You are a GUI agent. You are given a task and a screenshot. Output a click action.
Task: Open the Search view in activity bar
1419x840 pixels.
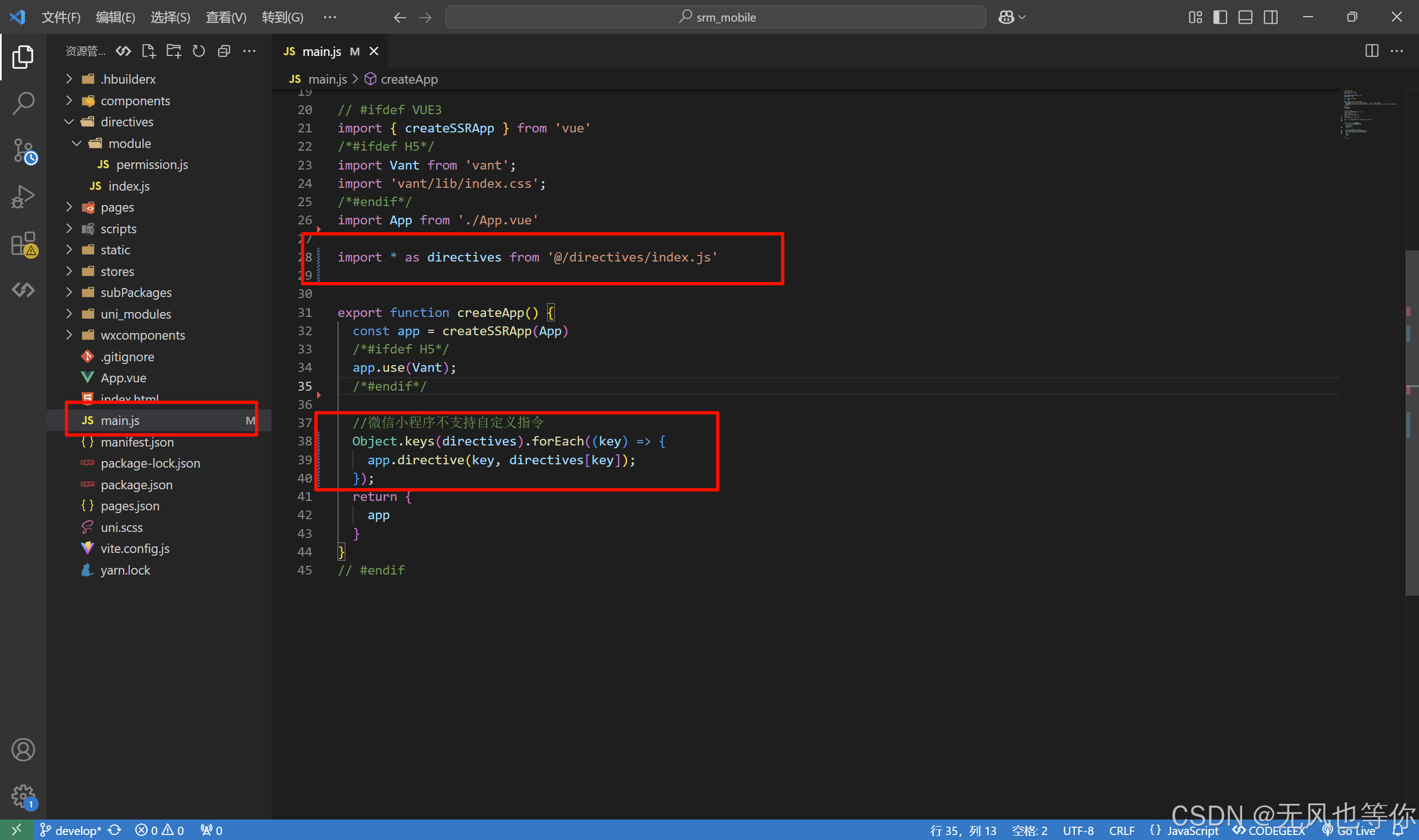pyautogui.click(x=23, y=103)
